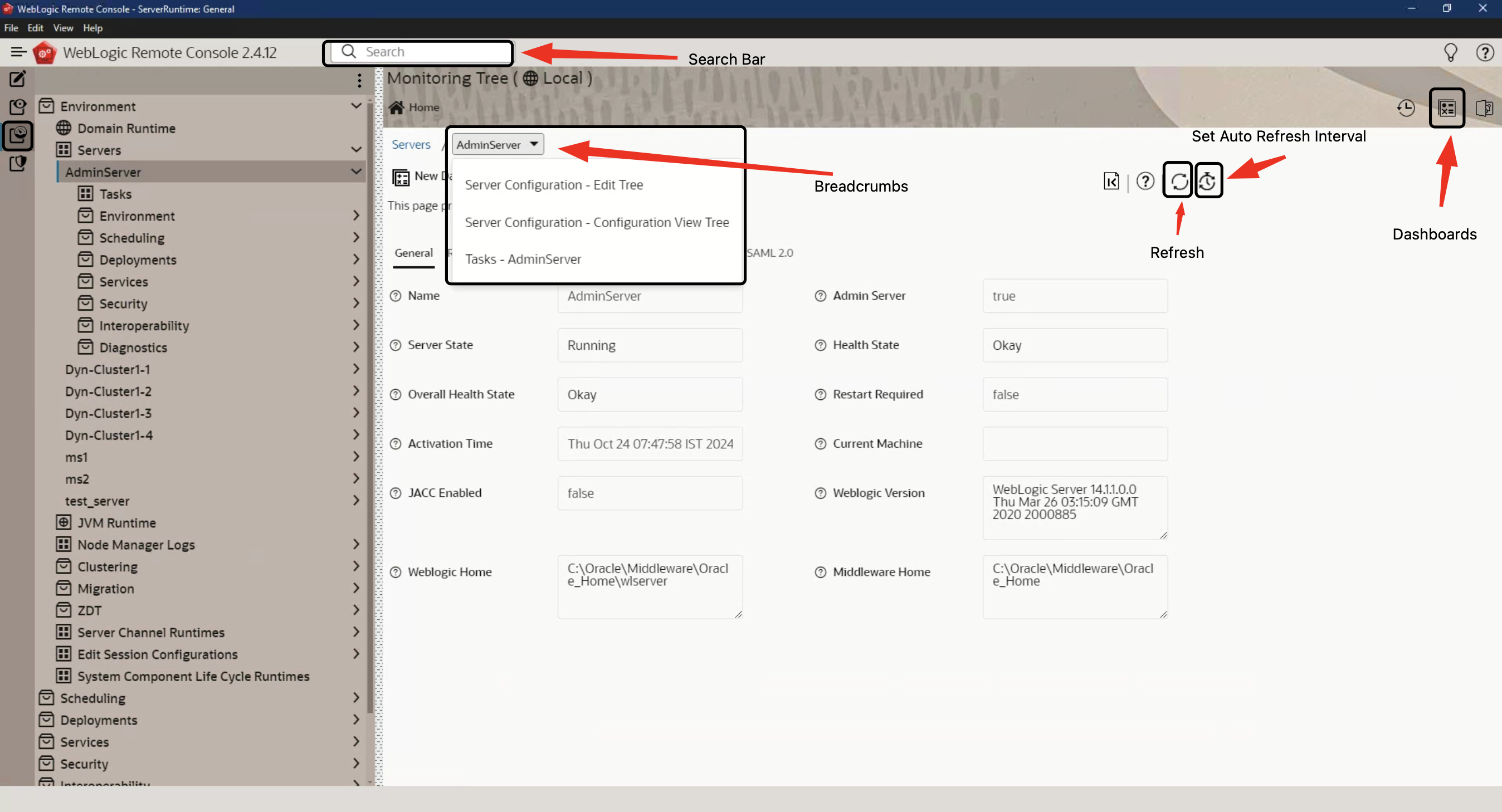Viewport: 1502px width, 812px height.
Task: Open the Edit Tree pencil icon
Action: [x=17, y=79]
